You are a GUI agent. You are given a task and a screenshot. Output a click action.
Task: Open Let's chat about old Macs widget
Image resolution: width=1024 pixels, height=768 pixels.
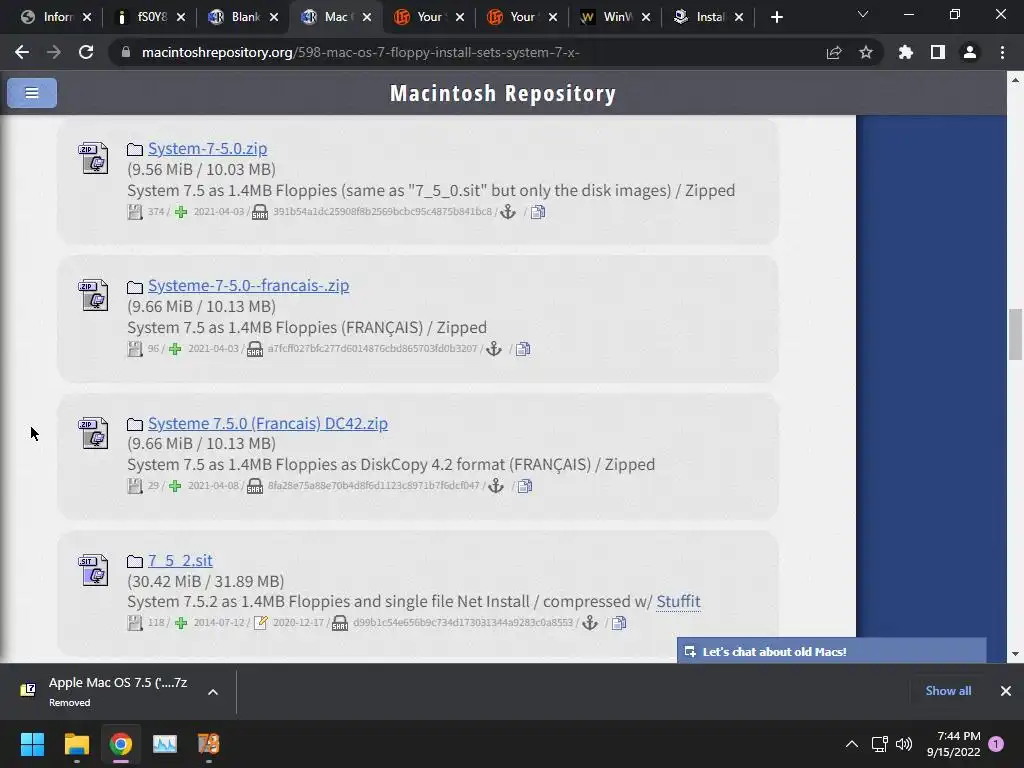click(x=831, y=650)
